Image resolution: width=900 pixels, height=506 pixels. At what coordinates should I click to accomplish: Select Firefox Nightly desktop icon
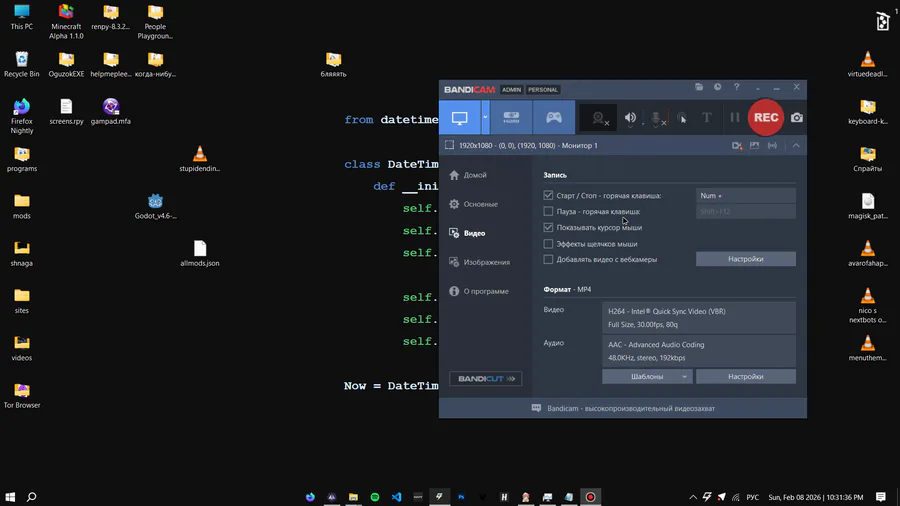[22, 116]
